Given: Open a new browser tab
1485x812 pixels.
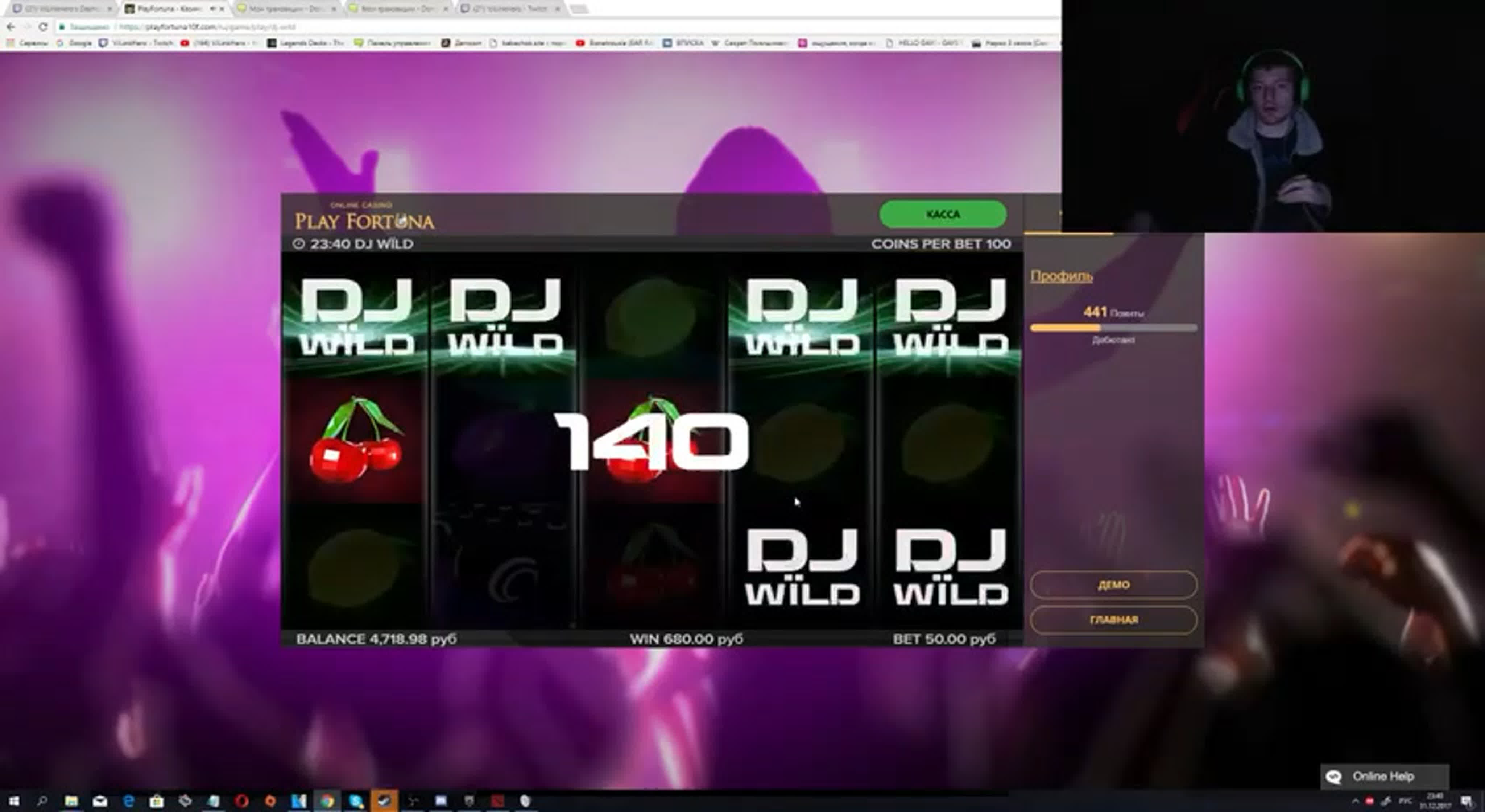Looking at the screenshot, I should [579, 9].
